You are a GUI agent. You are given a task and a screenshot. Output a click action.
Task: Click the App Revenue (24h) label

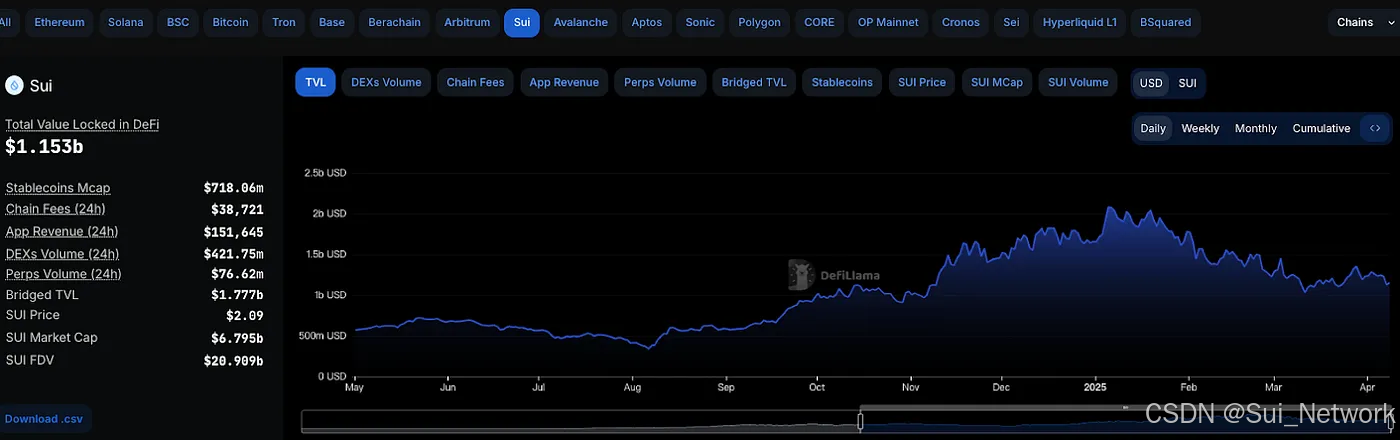click(x=62, y=232)
